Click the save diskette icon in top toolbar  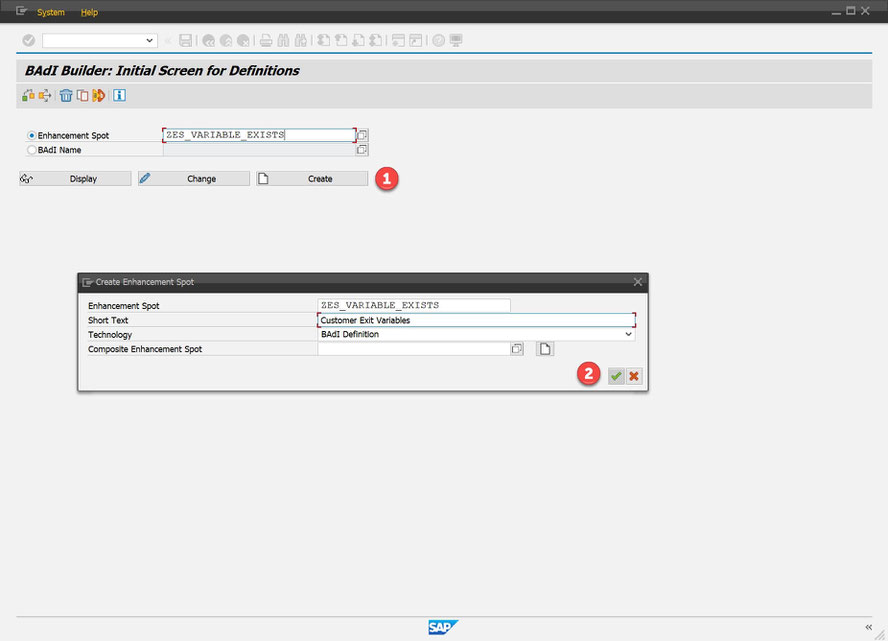point(185,40)
